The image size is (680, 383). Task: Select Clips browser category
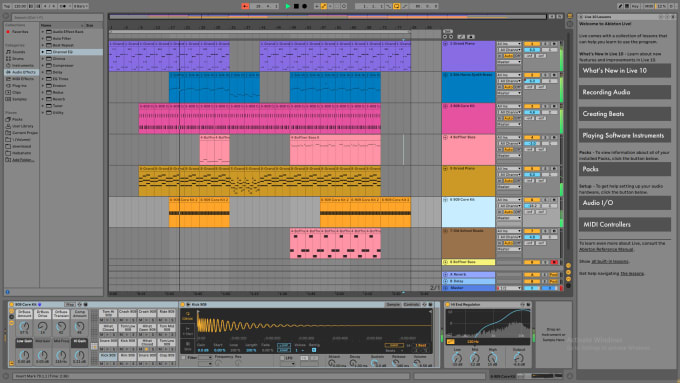(16, 92)
